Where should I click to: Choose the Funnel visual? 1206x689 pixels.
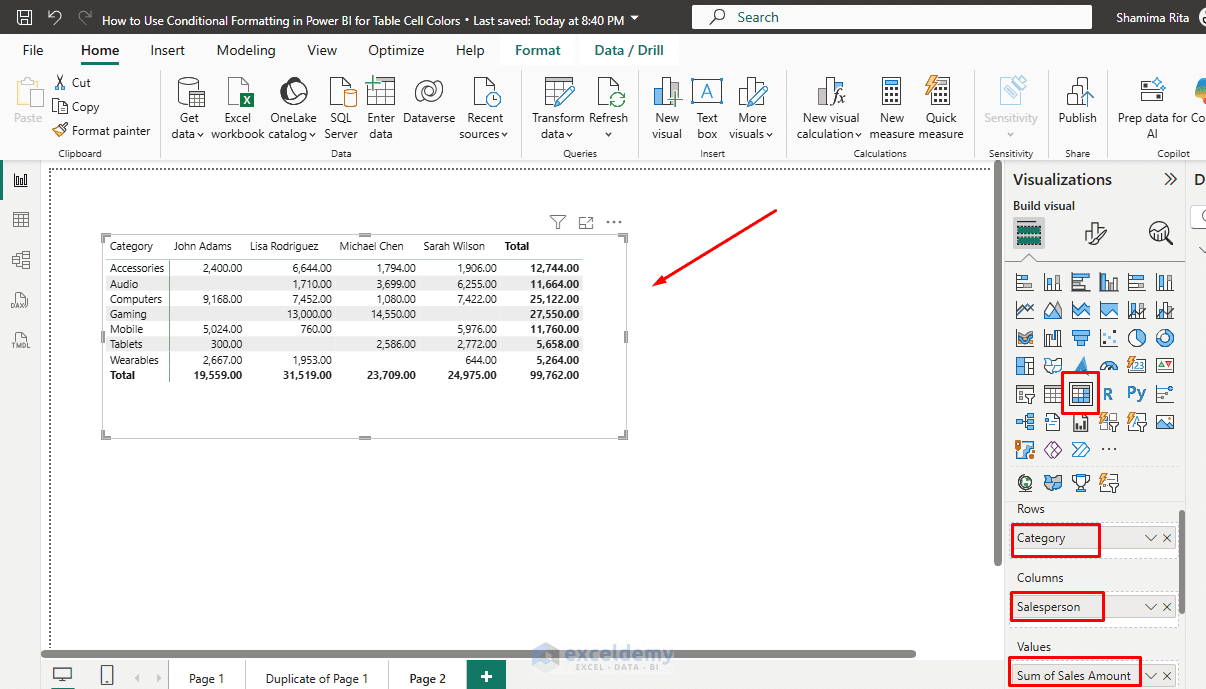coord(1081,338)
